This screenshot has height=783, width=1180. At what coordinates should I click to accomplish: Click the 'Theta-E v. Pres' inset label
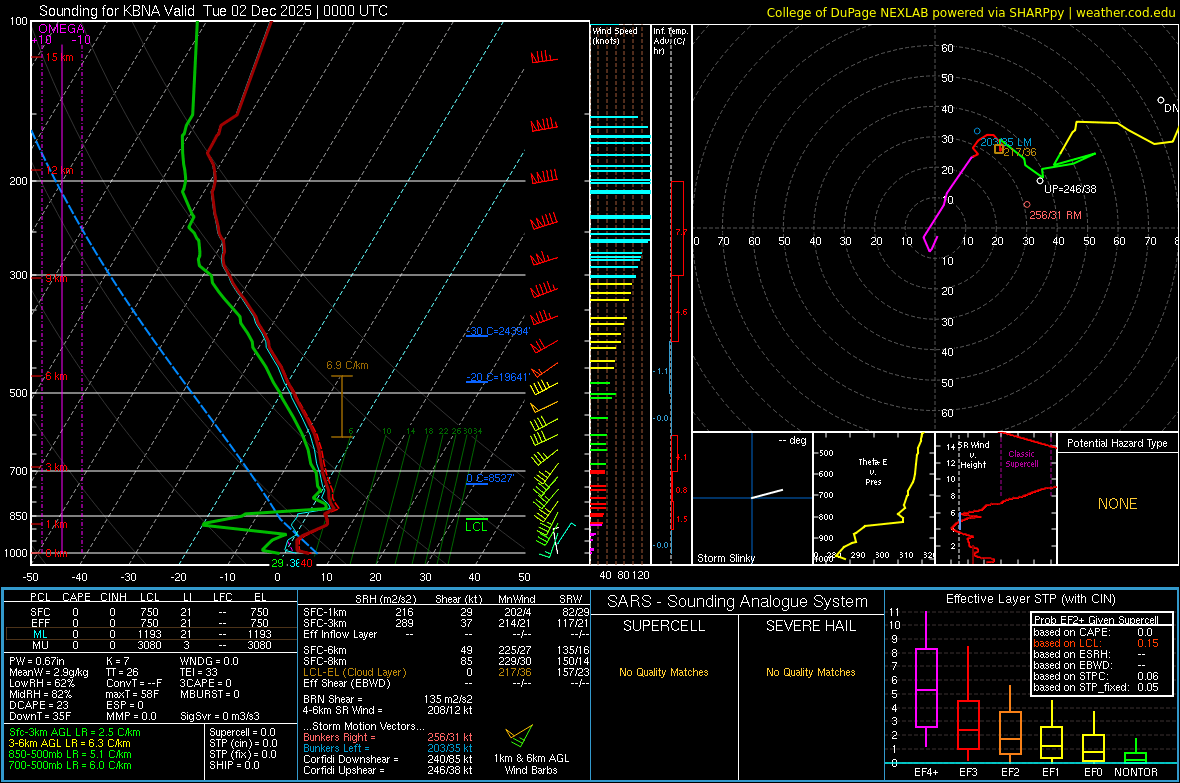pos(873,471)
